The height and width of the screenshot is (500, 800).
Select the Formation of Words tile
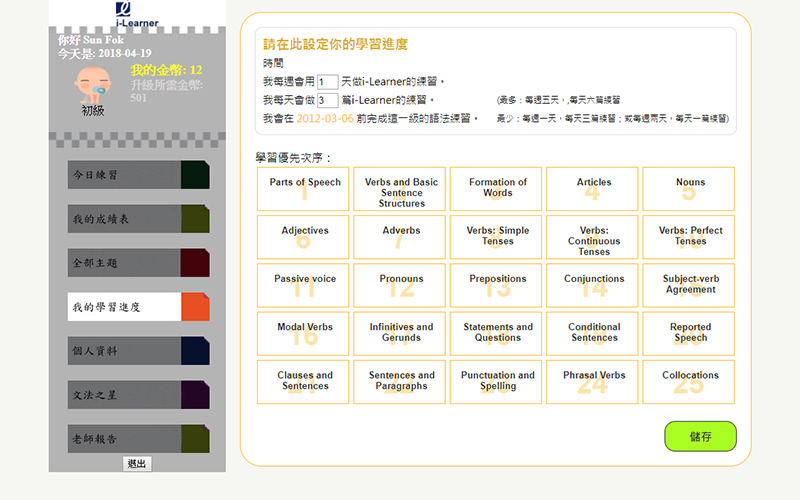tap(496, 189)
